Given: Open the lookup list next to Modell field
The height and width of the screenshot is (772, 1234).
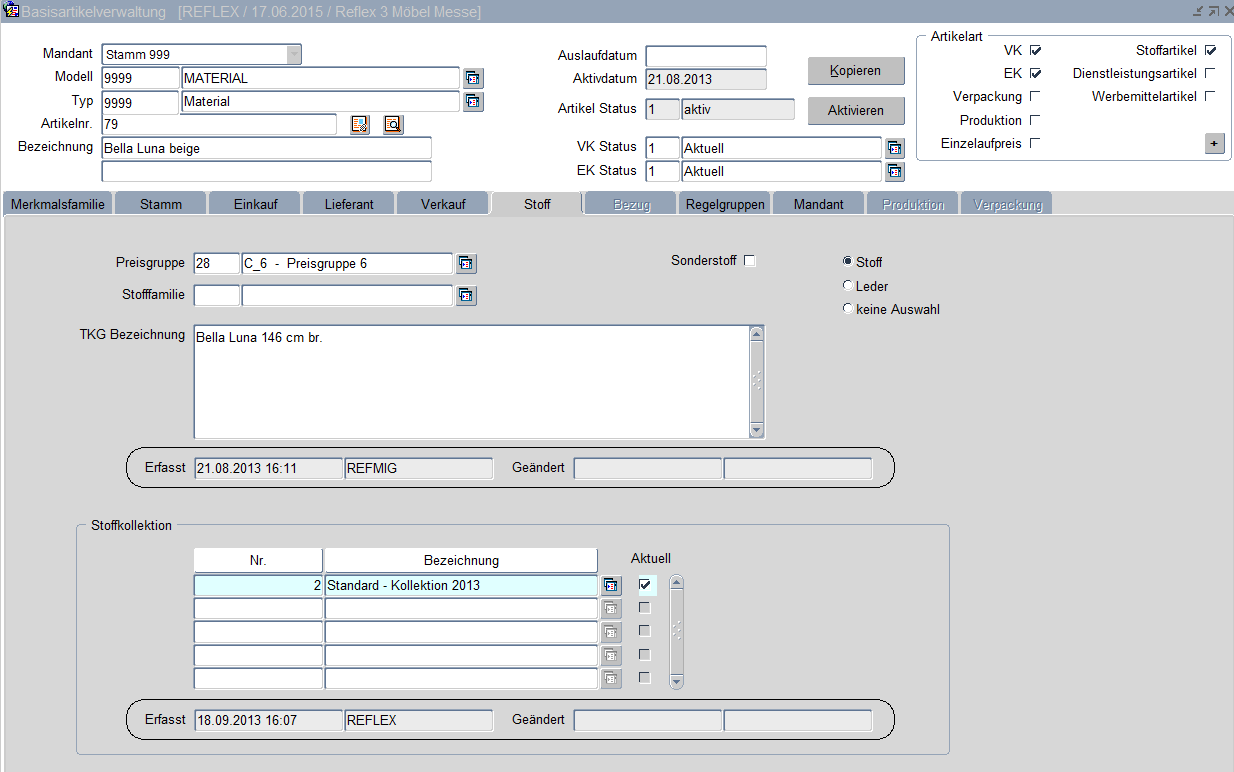Looking at the screenshot, I should (x=473, y=78).
